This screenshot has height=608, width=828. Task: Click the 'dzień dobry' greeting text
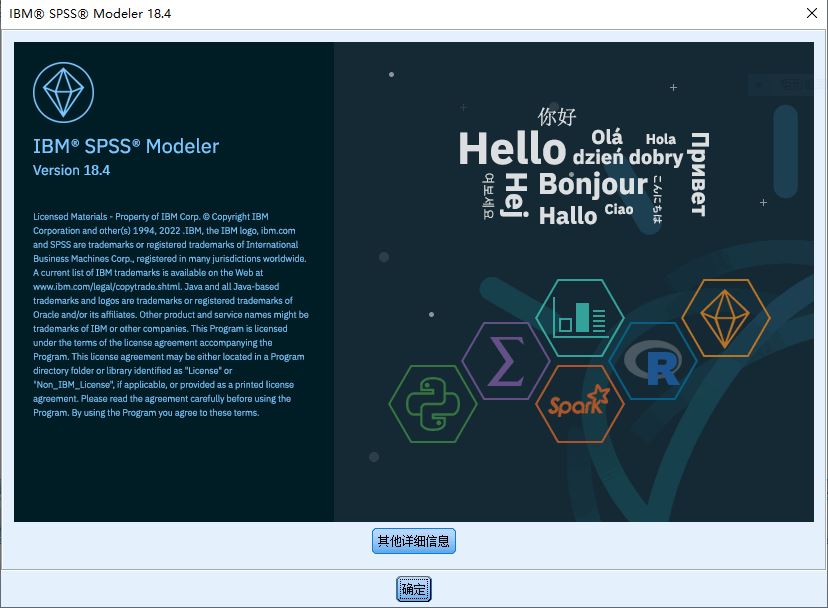click(628, 157)
